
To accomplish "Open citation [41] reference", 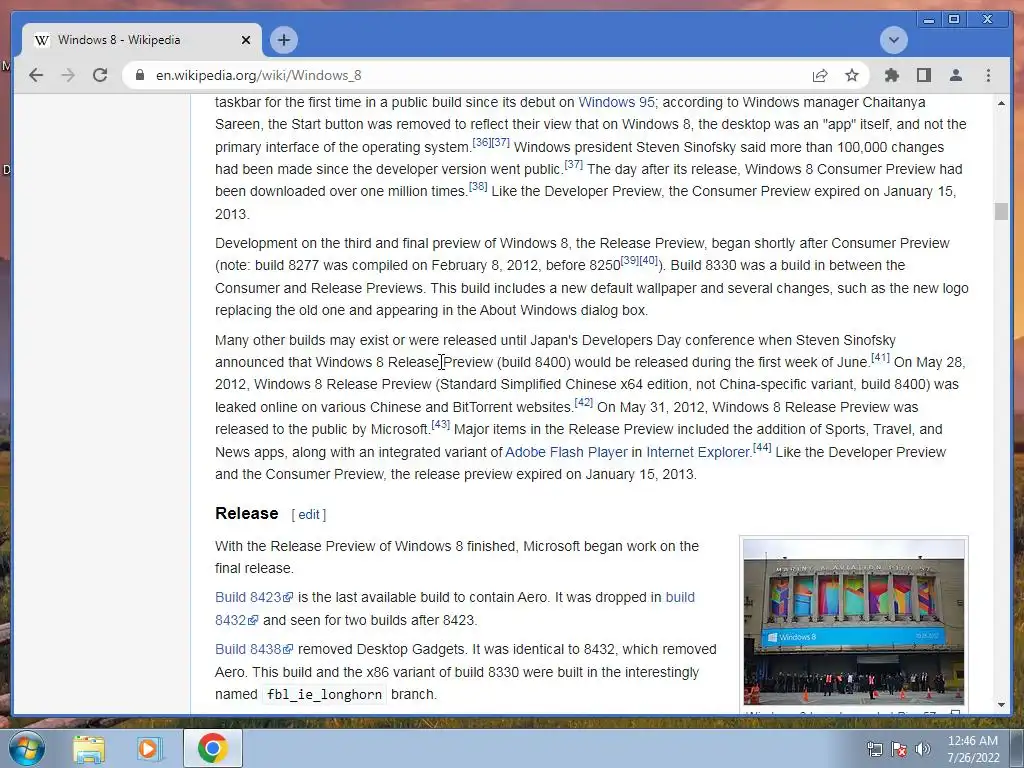I will (x=880, y=357).
